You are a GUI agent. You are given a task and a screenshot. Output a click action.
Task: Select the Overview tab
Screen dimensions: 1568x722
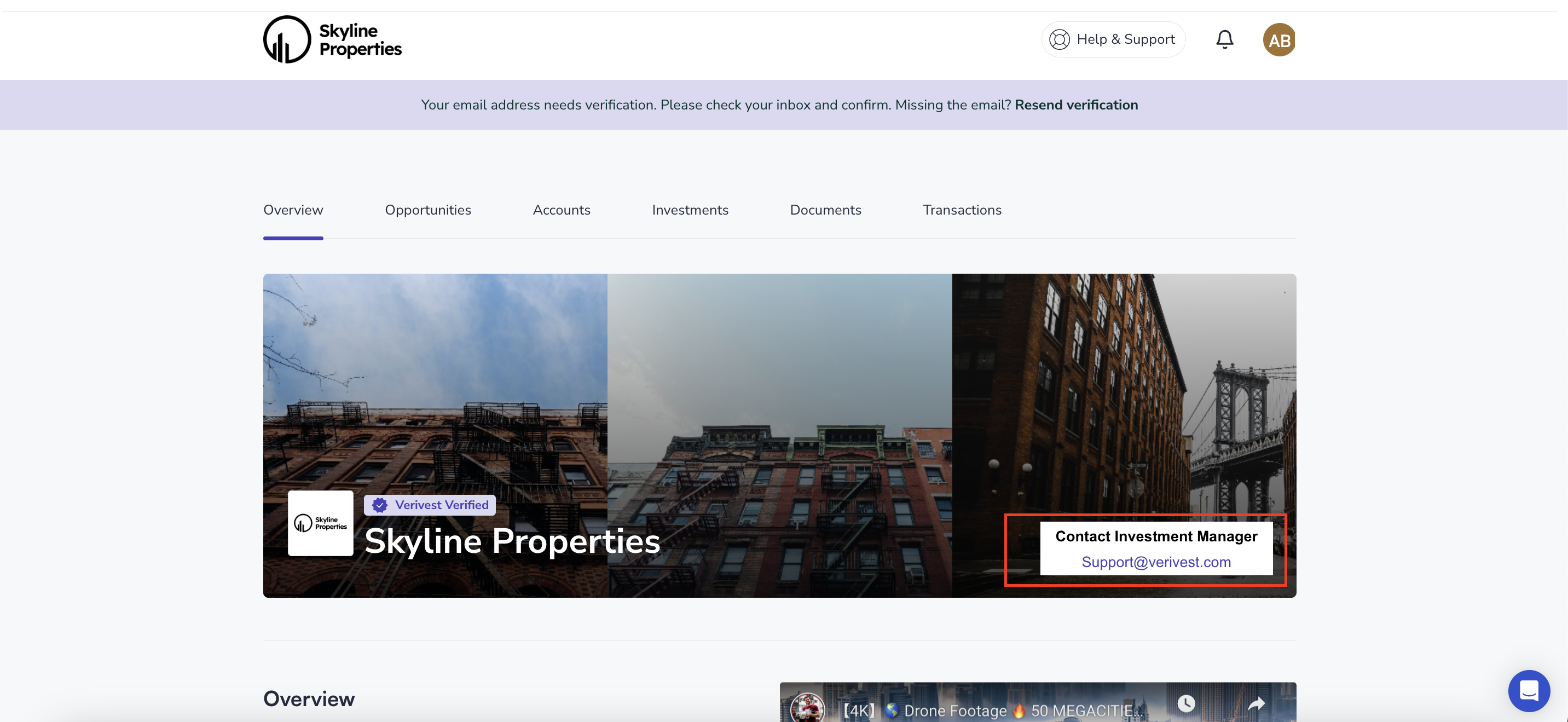click(x=293, y=210)
